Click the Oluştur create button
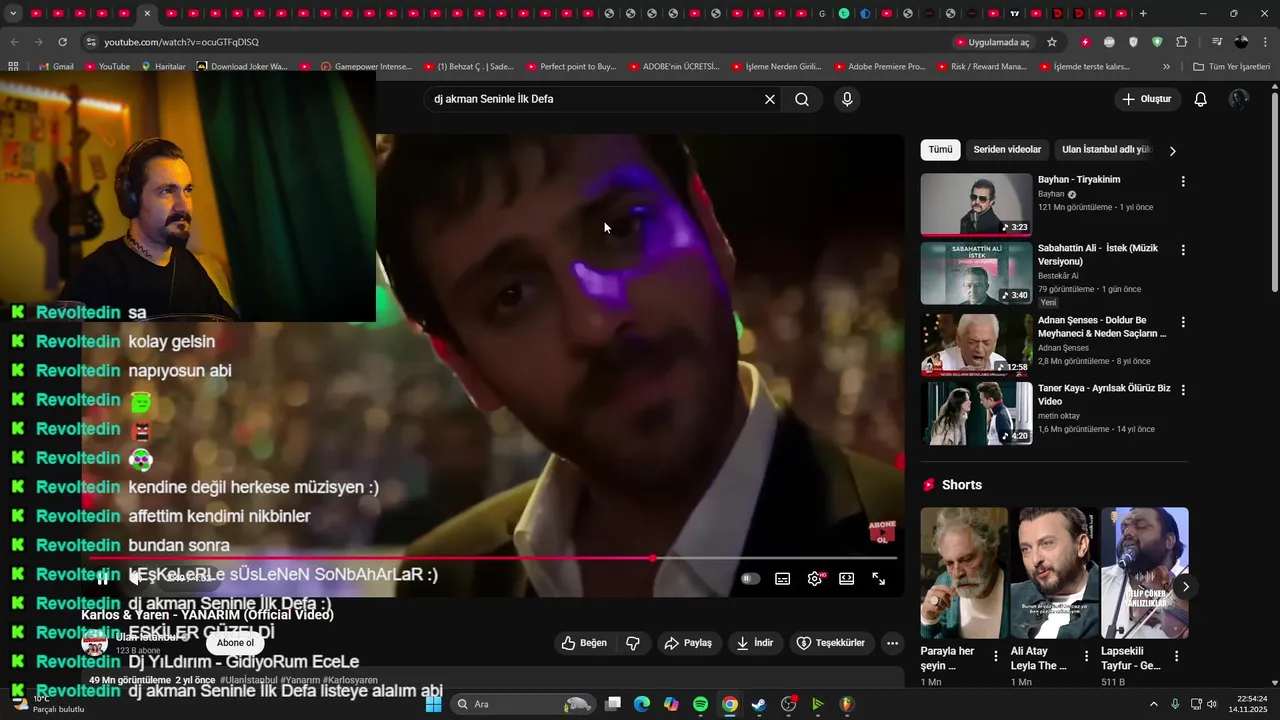 pos(1147,99)
